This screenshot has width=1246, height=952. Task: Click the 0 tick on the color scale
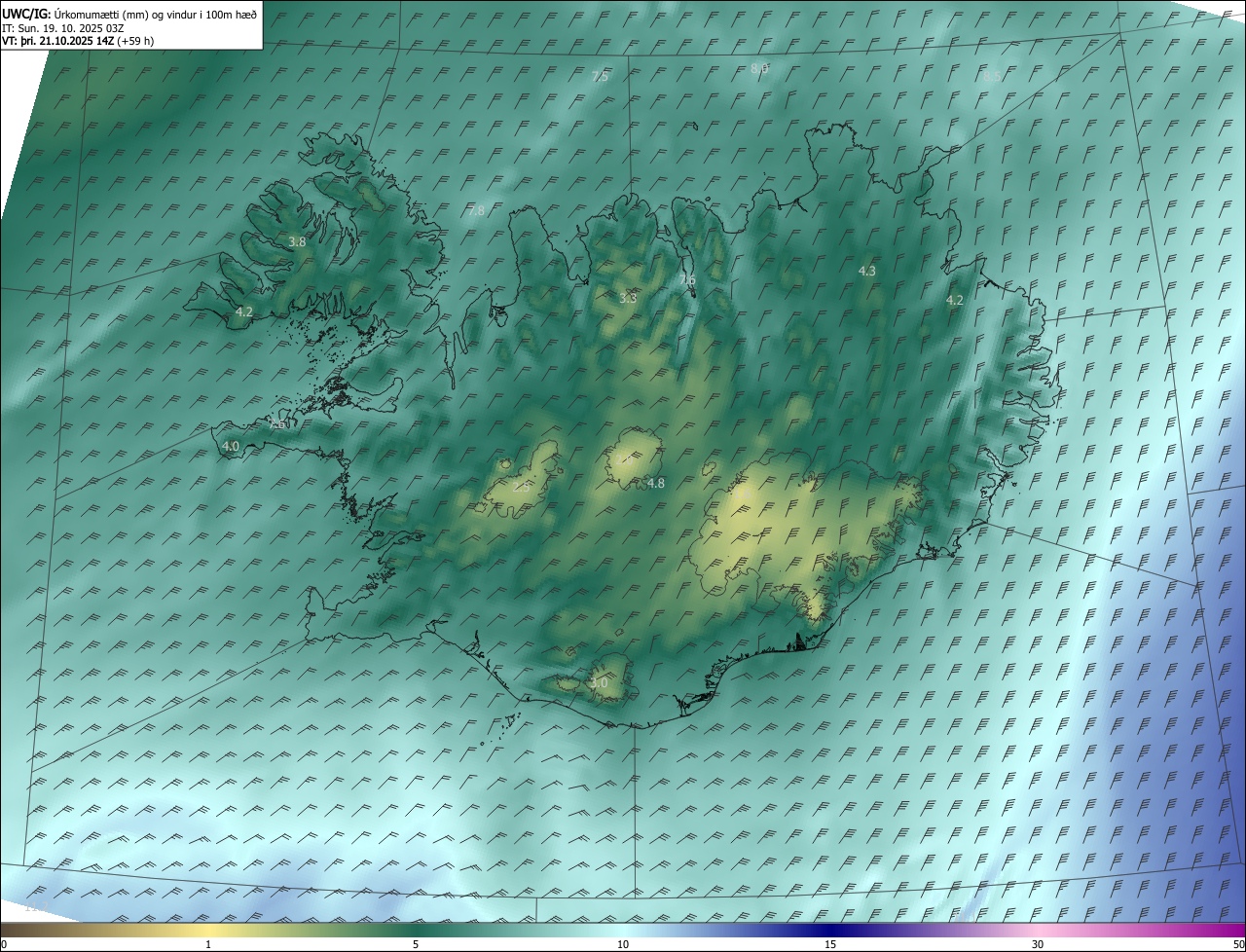(x=3, y=944)
